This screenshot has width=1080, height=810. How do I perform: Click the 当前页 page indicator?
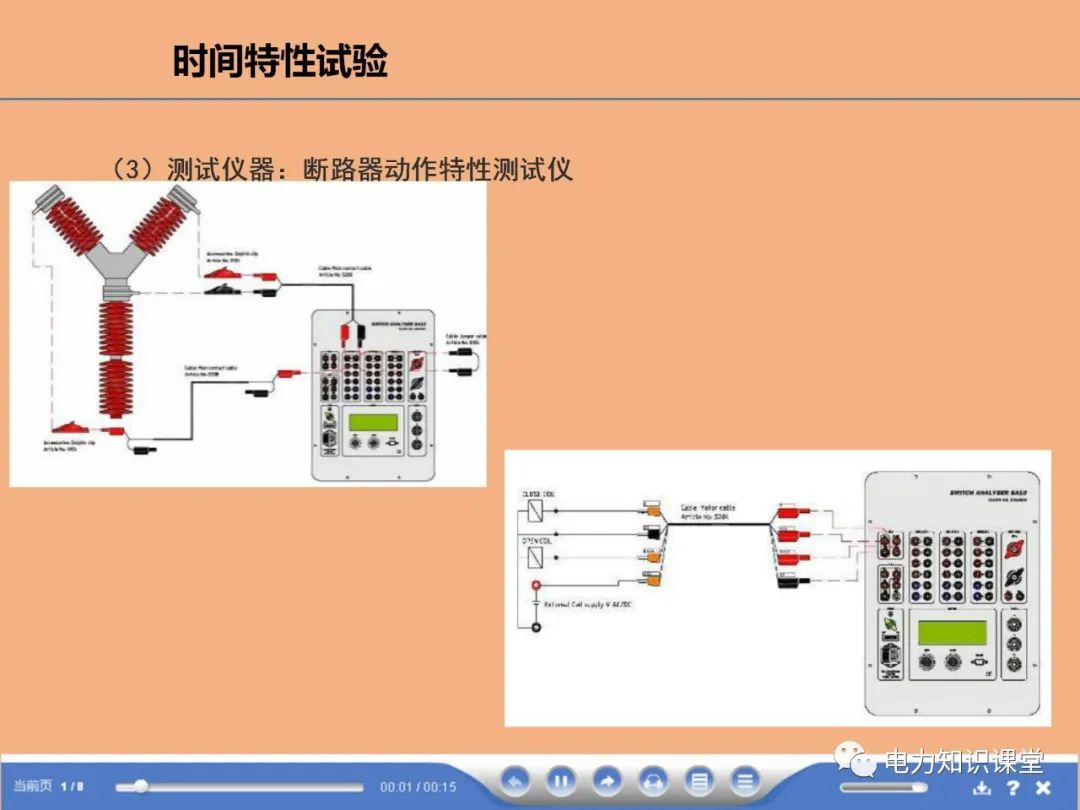pos(30,787)
